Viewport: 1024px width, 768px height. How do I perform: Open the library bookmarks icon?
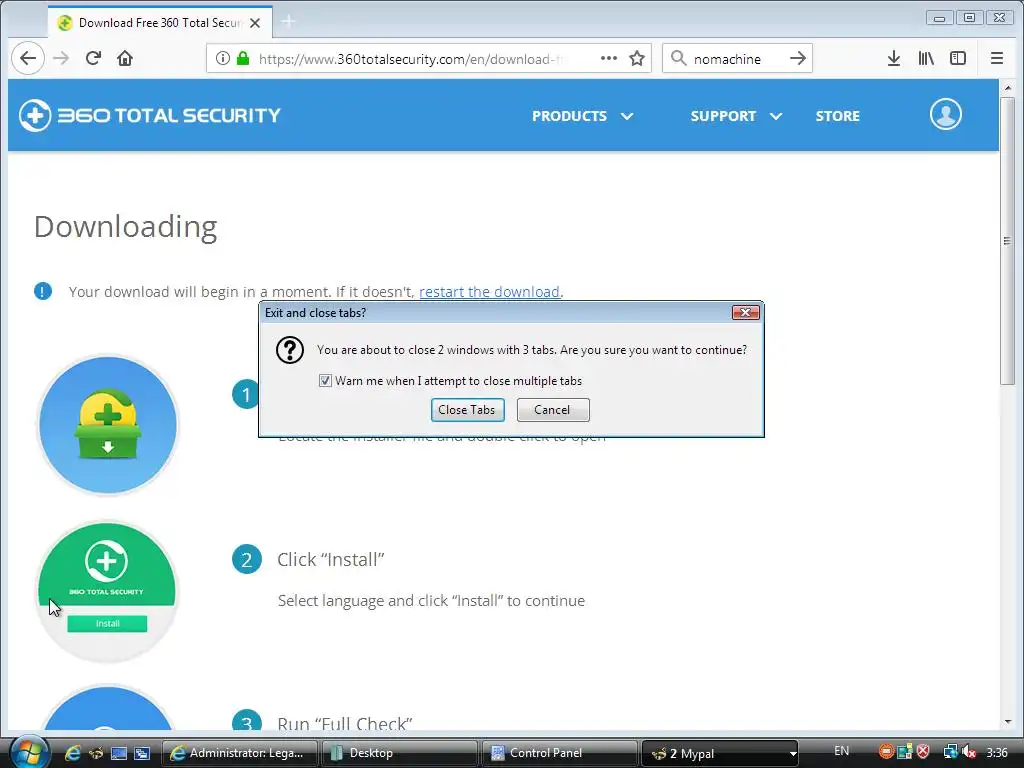pos(926,59)
